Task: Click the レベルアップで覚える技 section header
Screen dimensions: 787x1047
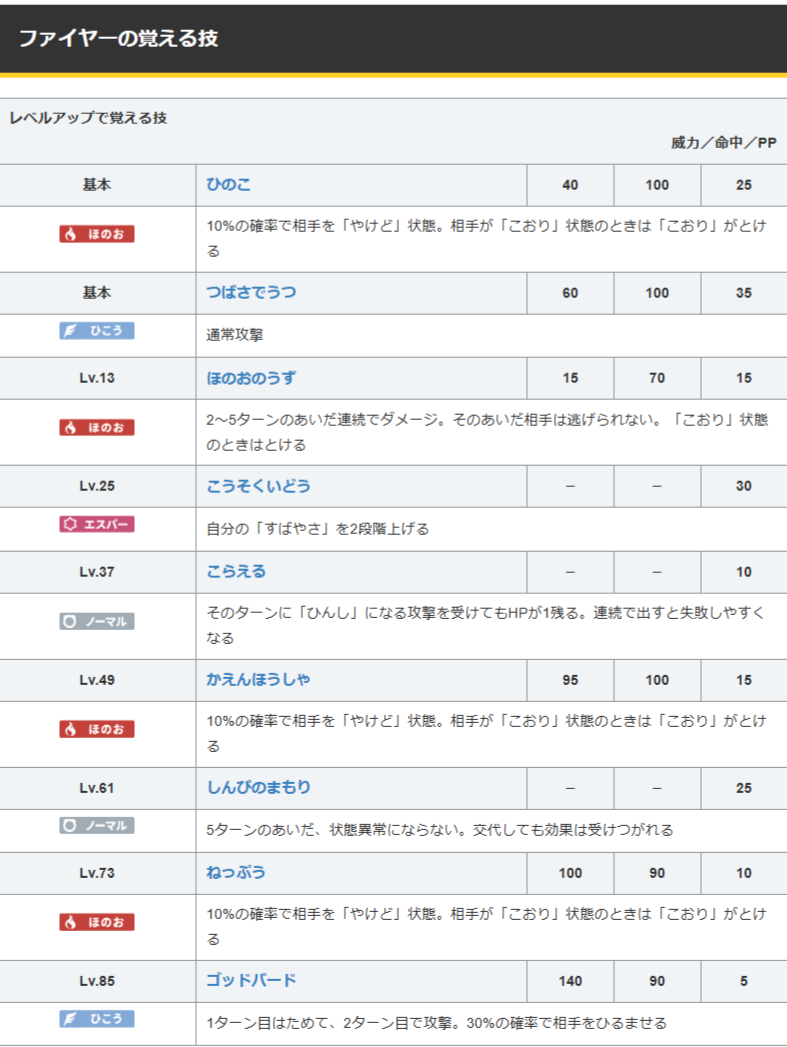Action: tap(88, 118)
